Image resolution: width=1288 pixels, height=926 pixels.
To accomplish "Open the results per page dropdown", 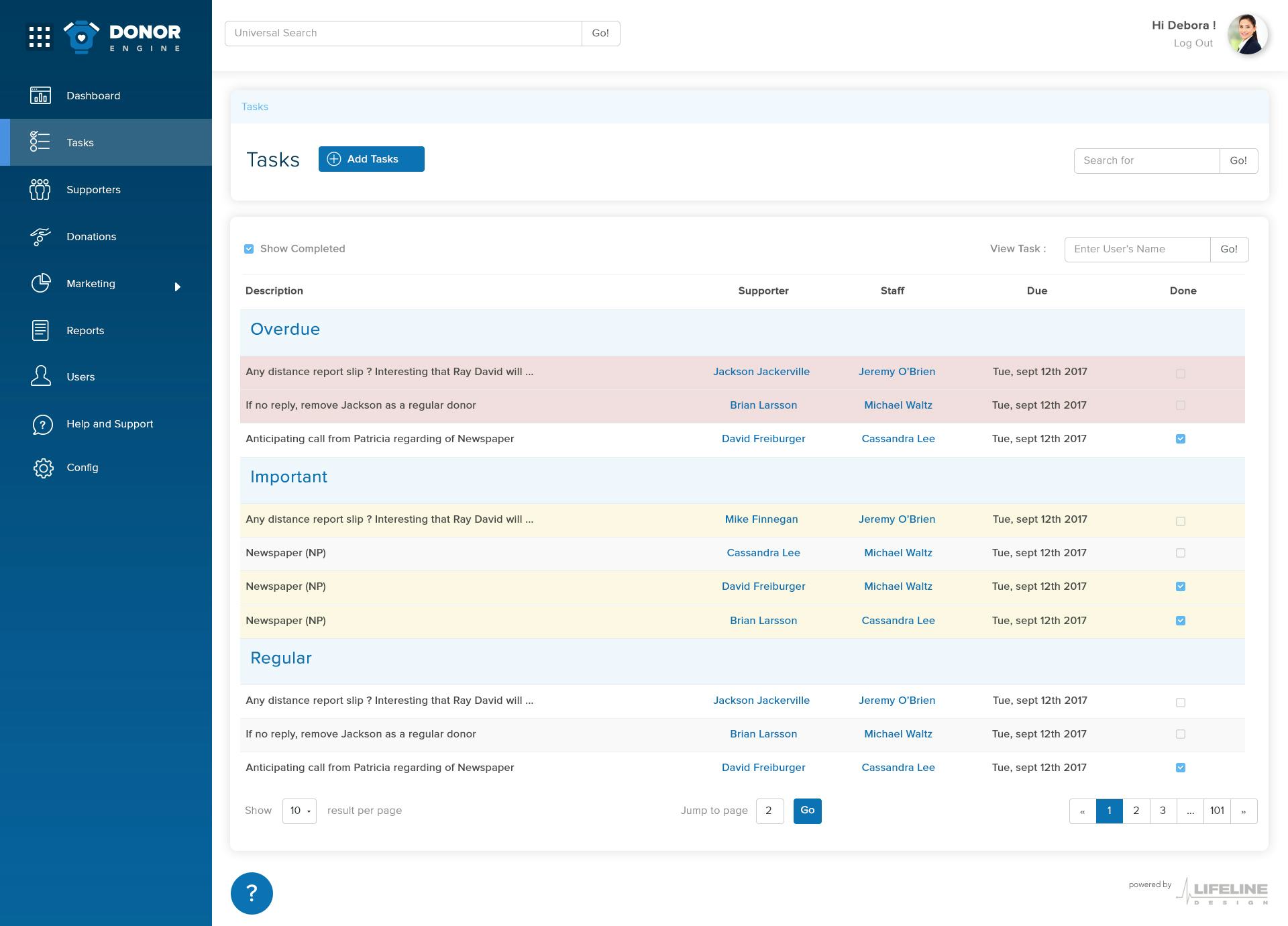I will point(300,810).
